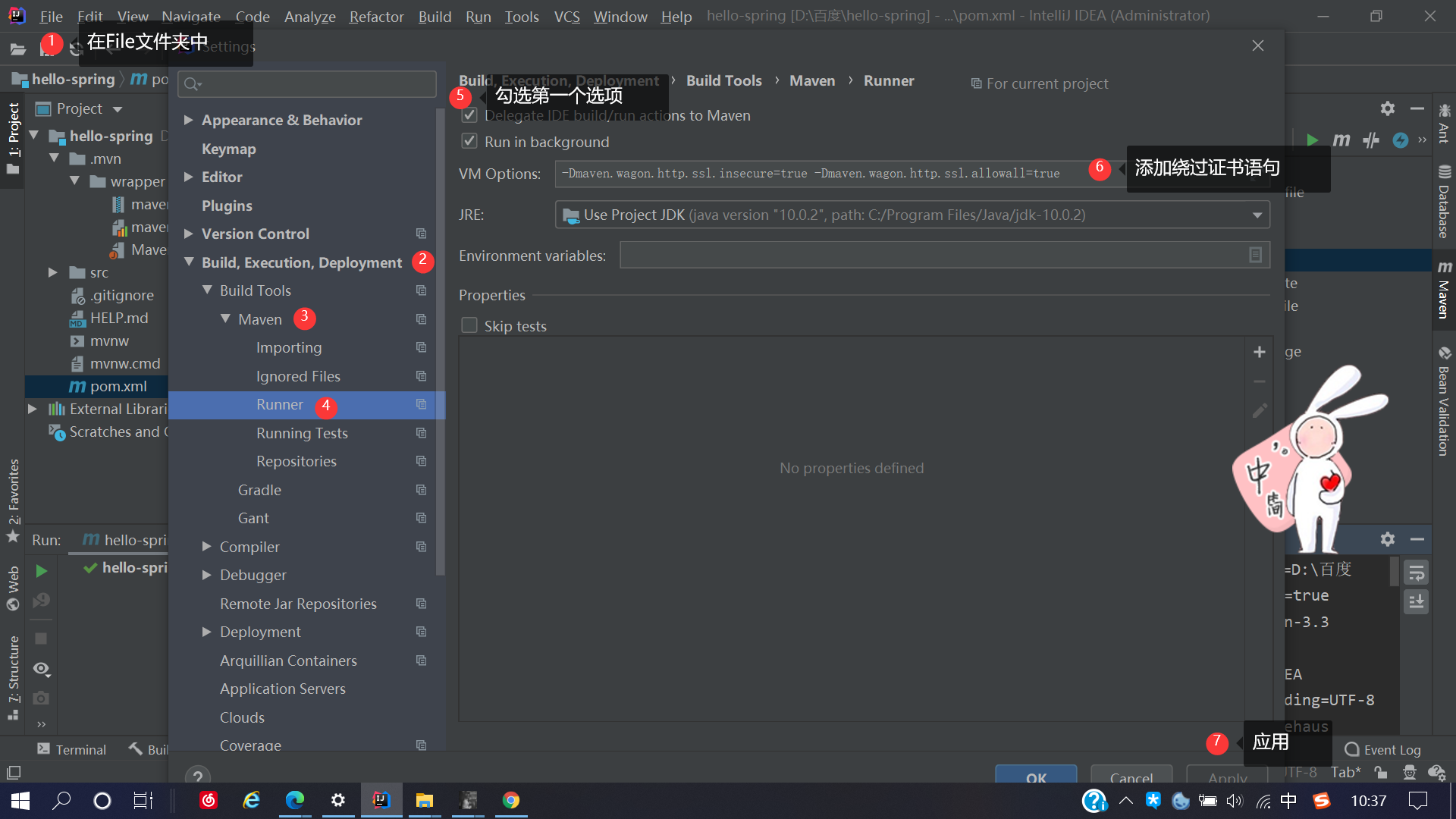The height and width of the screenshot is (819, 1456).
Task: Expand the Compiler settings node
Action: 206,547
